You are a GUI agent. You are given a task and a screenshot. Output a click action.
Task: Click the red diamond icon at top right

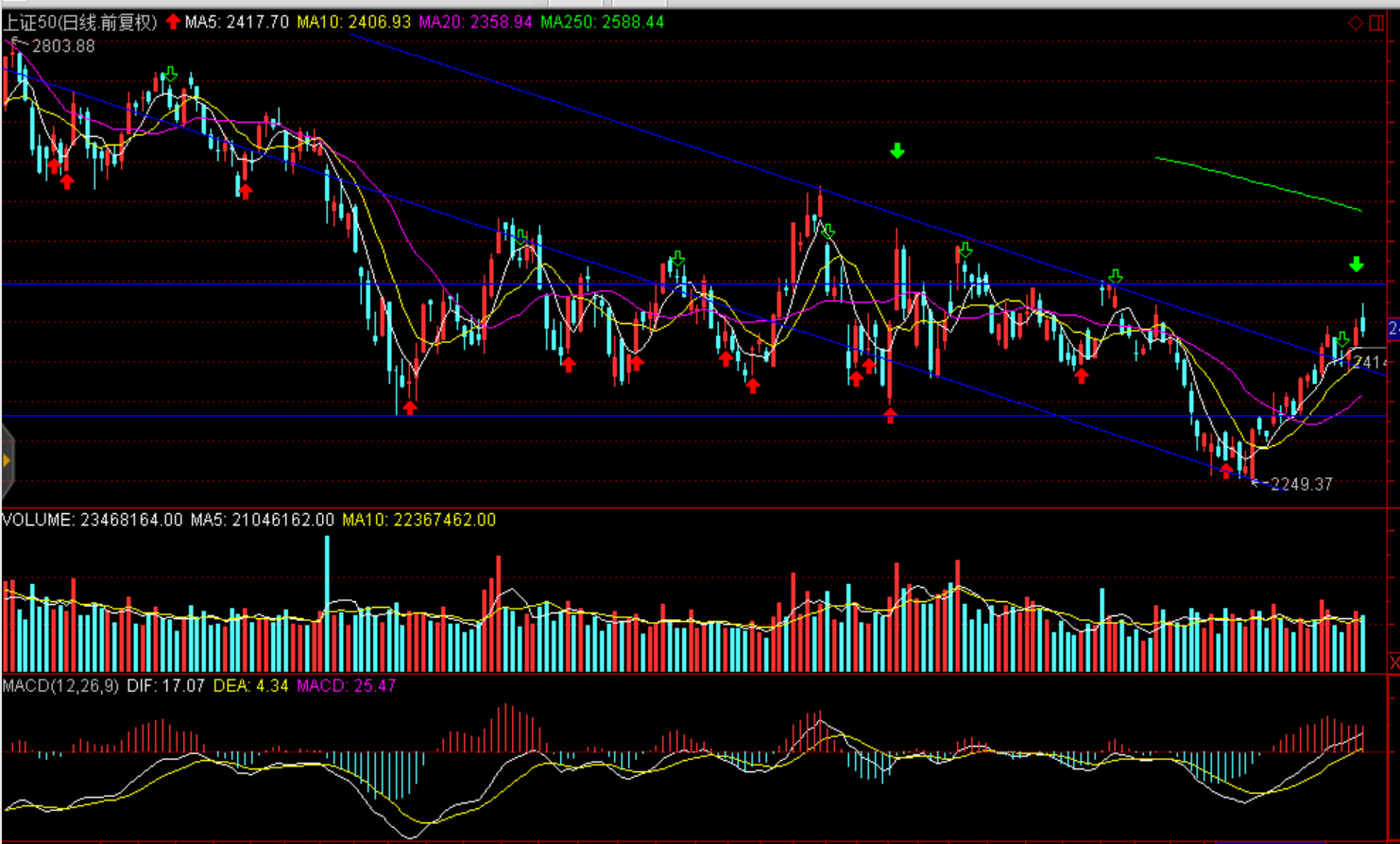click(x=1355, y=23)
